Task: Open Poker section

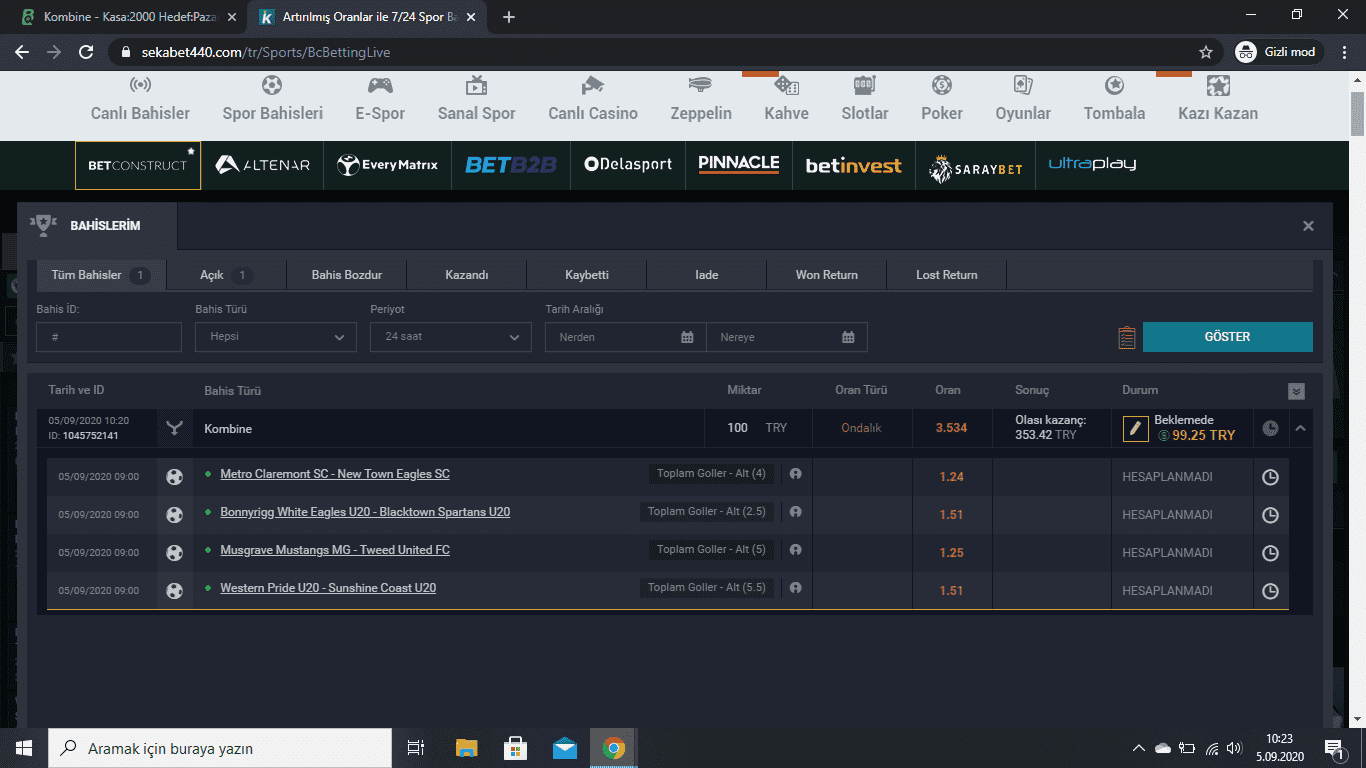Action: coord(942,100)
